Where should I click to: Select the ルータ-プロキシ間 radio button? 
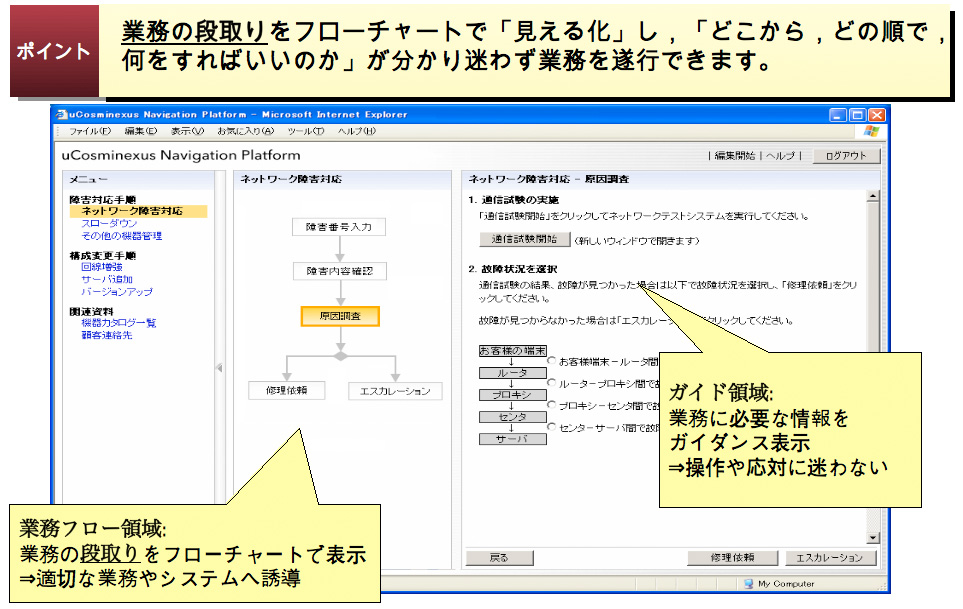(552, 383)
